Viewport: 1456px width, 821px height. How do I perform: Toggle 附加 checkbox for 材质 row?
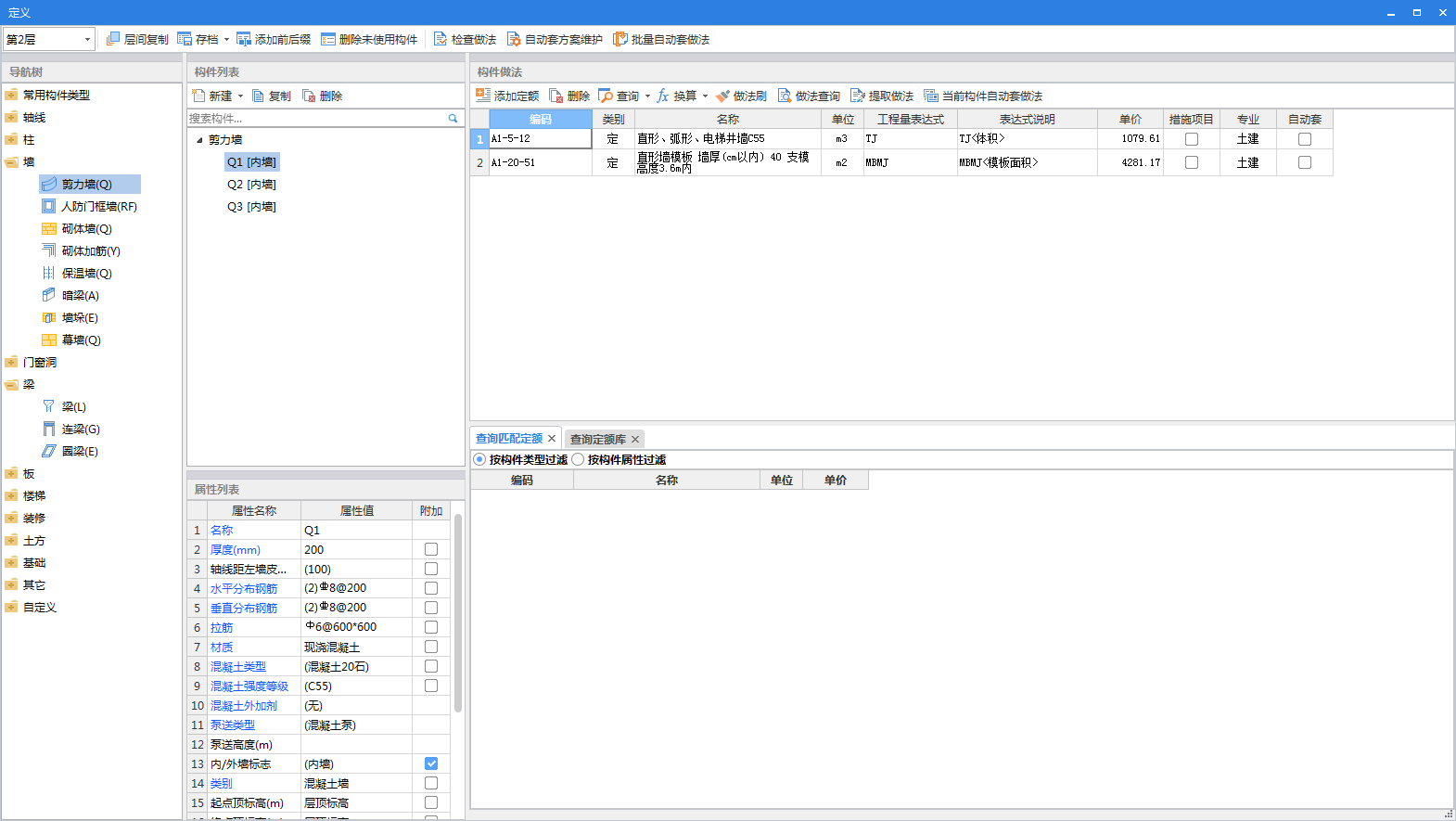[x=431, y=647]
